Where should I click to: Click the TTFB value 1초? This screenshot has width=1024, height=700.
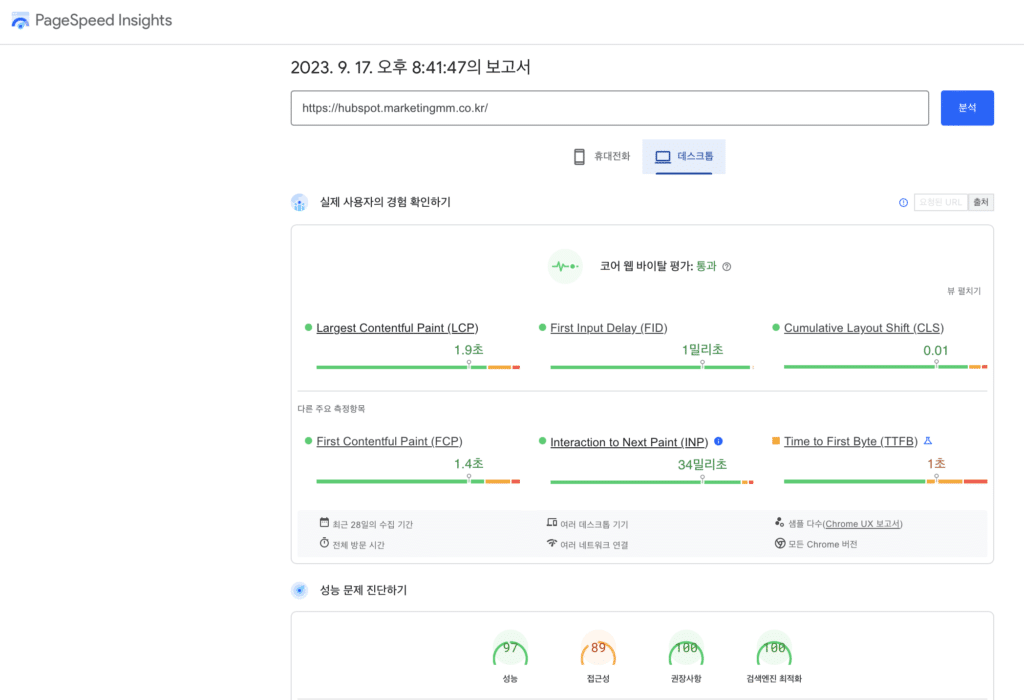click(936, 464)
